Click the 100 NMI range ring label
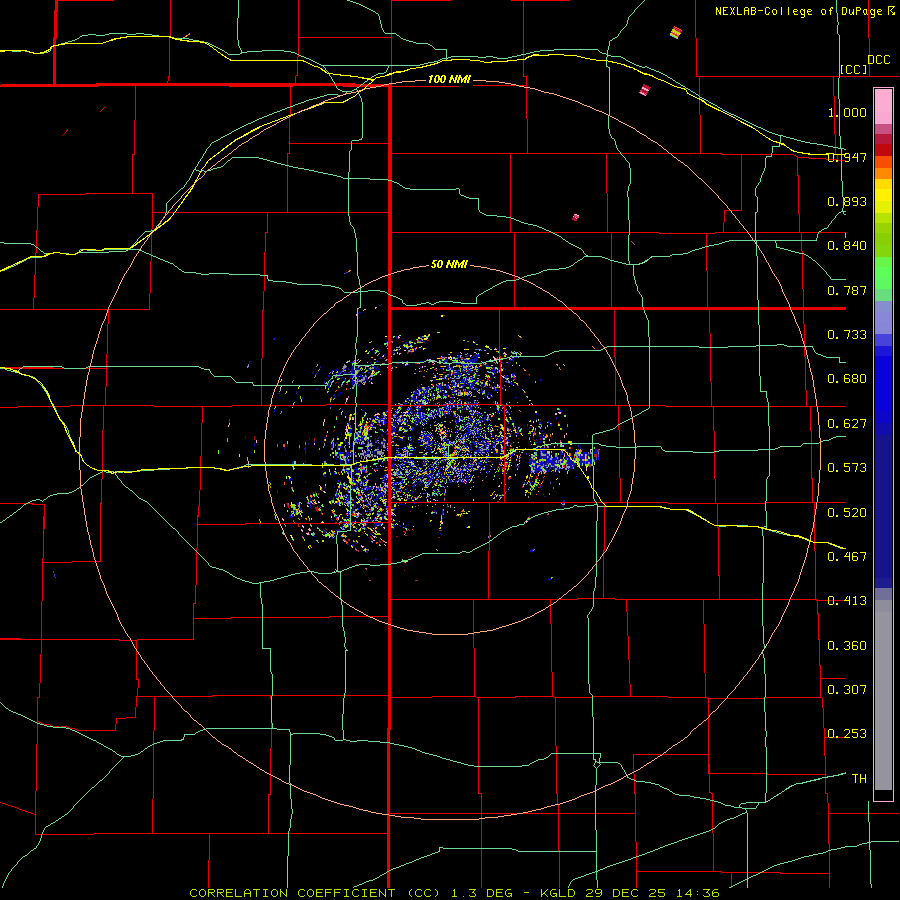 point(449,79)
